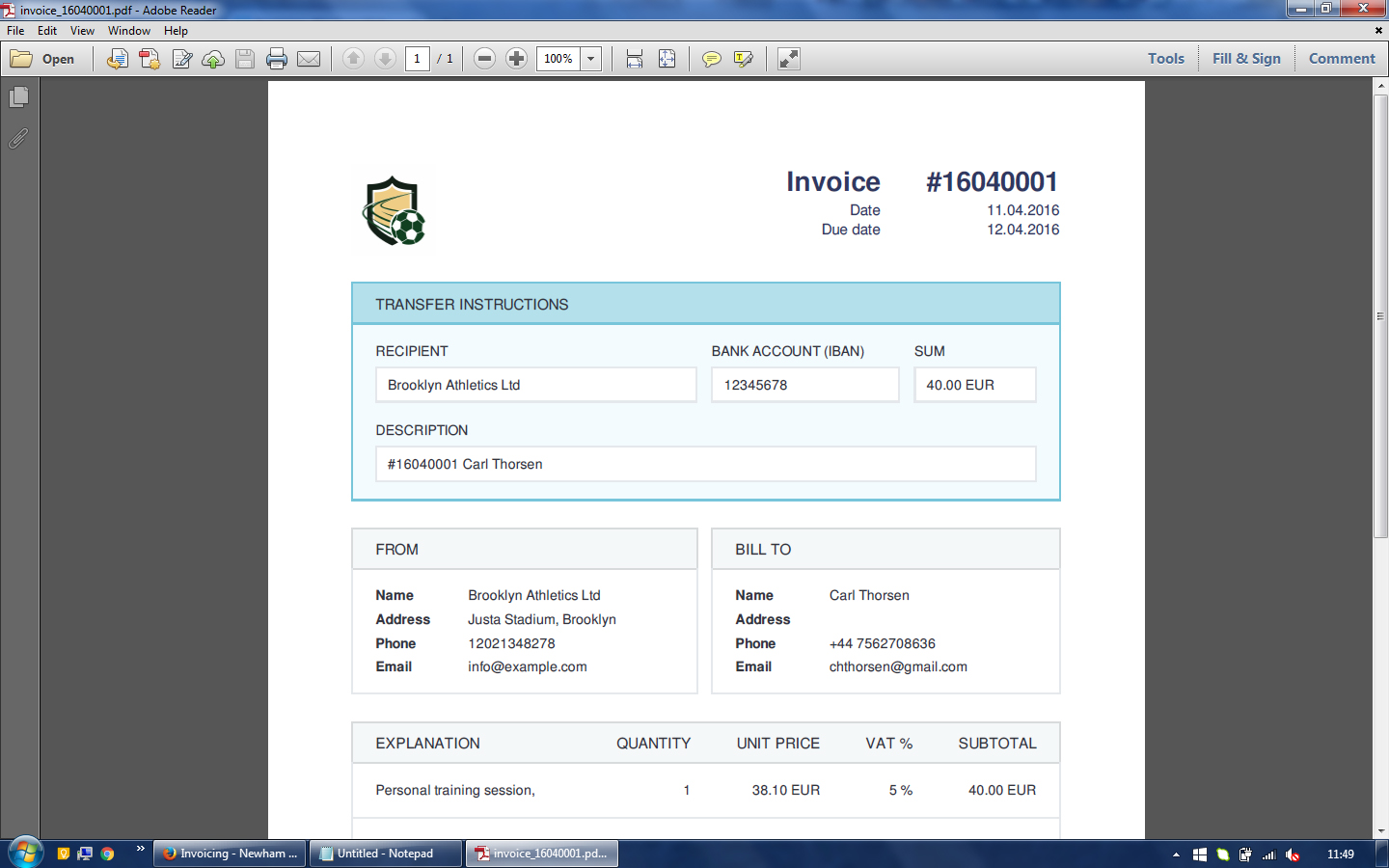Screen dimensions: 1389x868
Task: Toggle fit one full page view
Action: [667, 59]
